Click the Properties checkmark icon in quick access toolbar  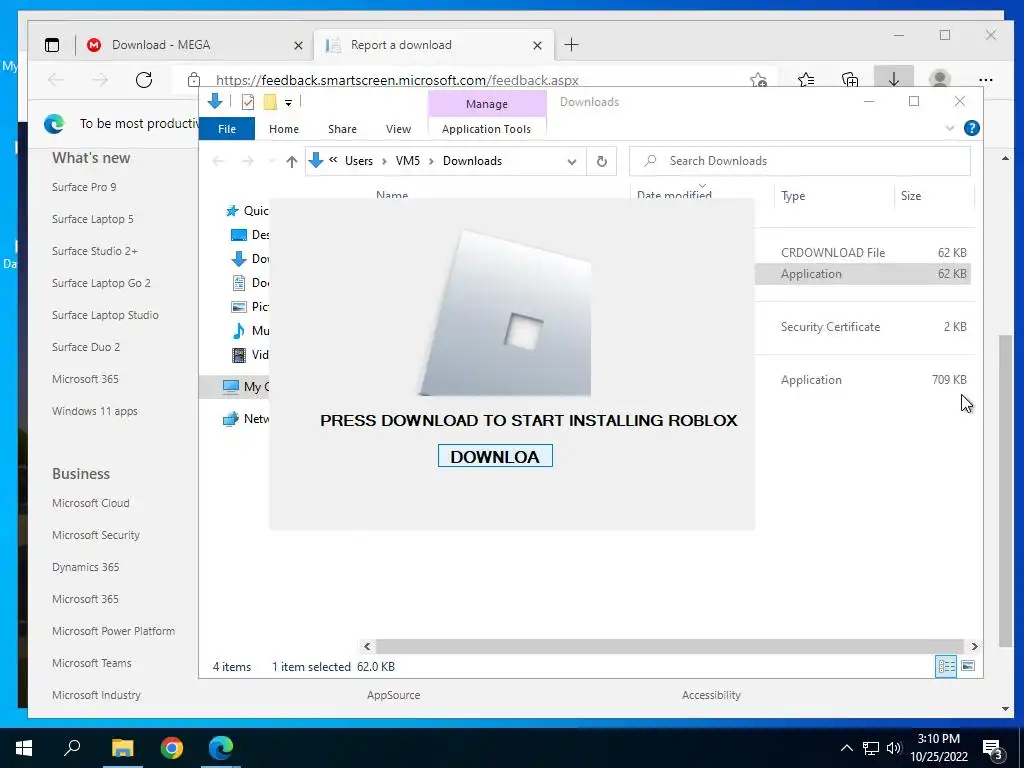point(248,101)
